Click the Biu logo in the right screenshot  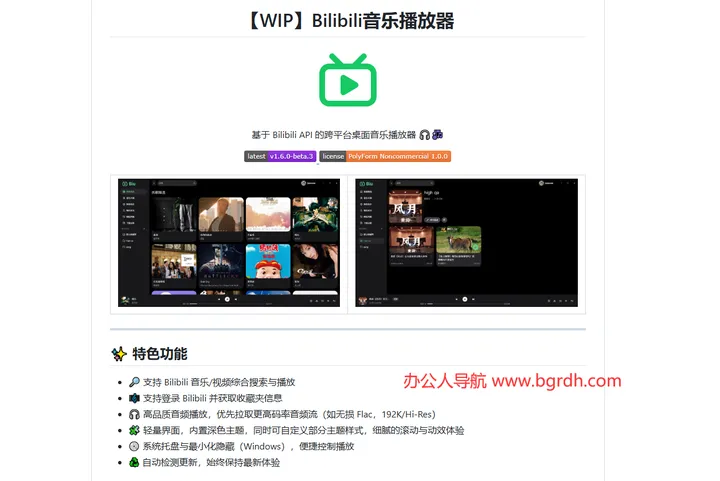366,184
